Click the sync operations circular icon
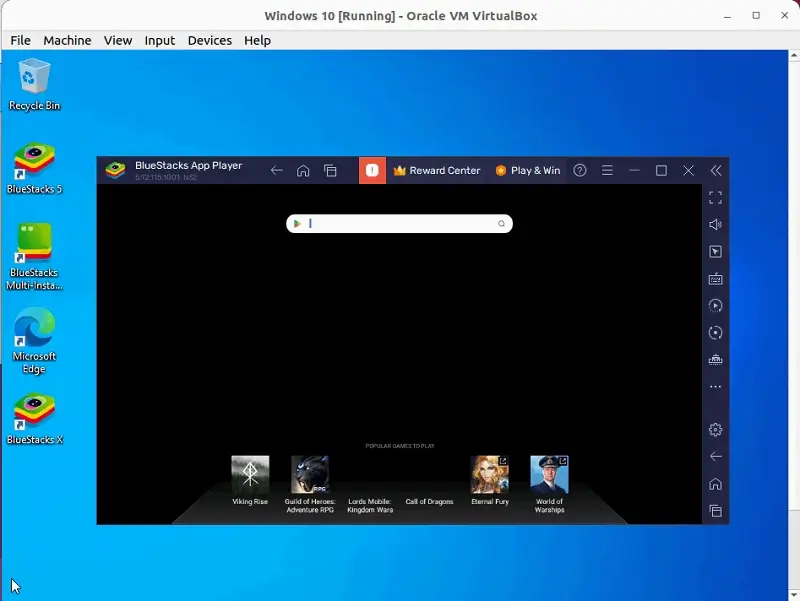The width and height of the screenshot is (800, 601). tap(715, 333)
